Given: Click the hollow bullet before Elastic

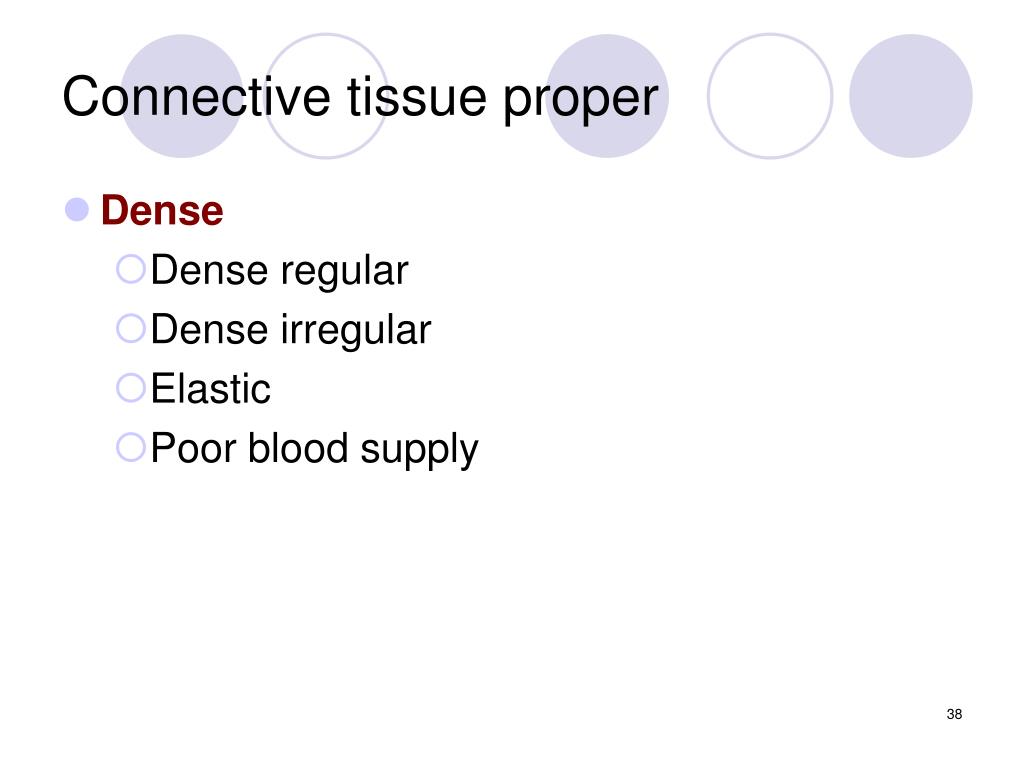Looking at the screenshot, I should 131,387.
